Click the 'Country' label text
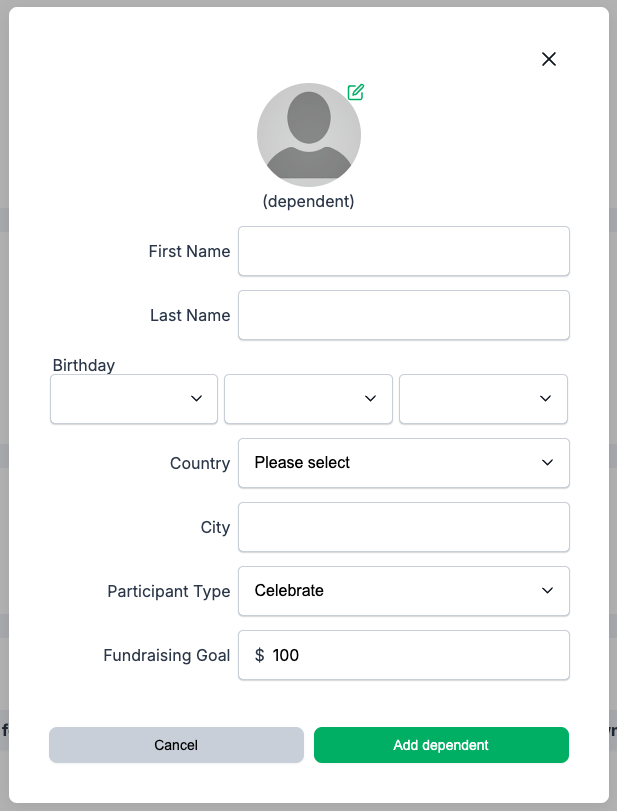This screenshot has height=811, width=617. (x=200, y=463)
